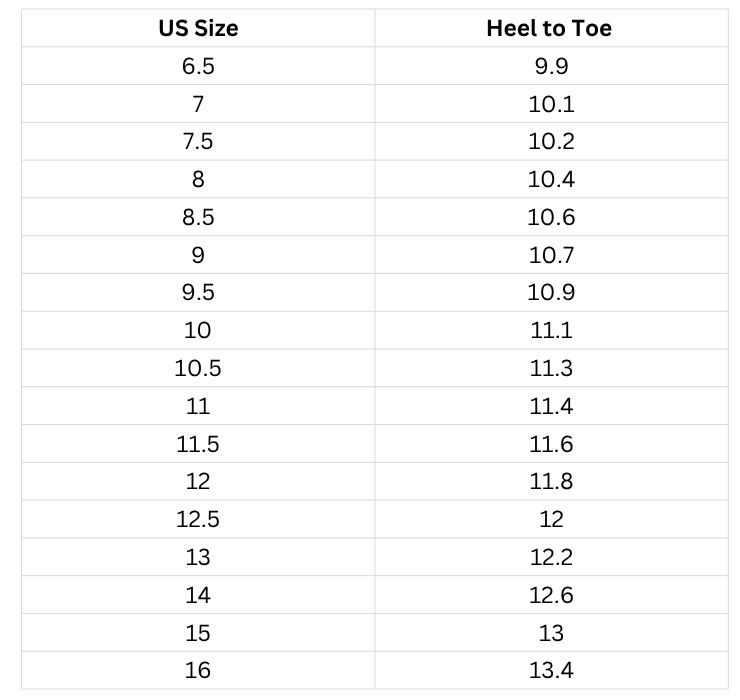Click the US Size 7.5 cell
Screen dimensions: 740x700
tap(198, 142)
